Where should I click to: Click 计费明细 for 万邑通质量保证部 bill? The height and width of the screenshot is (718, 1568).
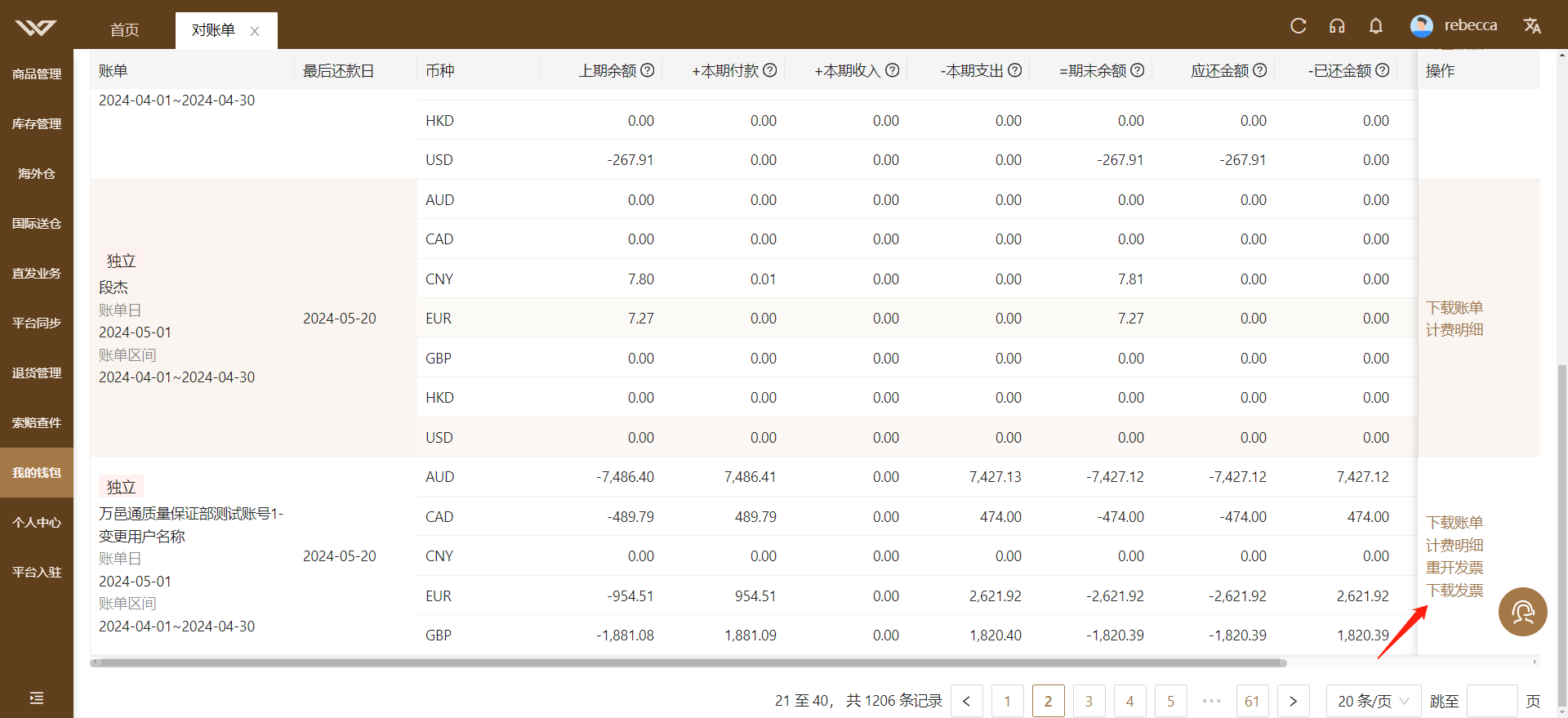[1454, 546]
